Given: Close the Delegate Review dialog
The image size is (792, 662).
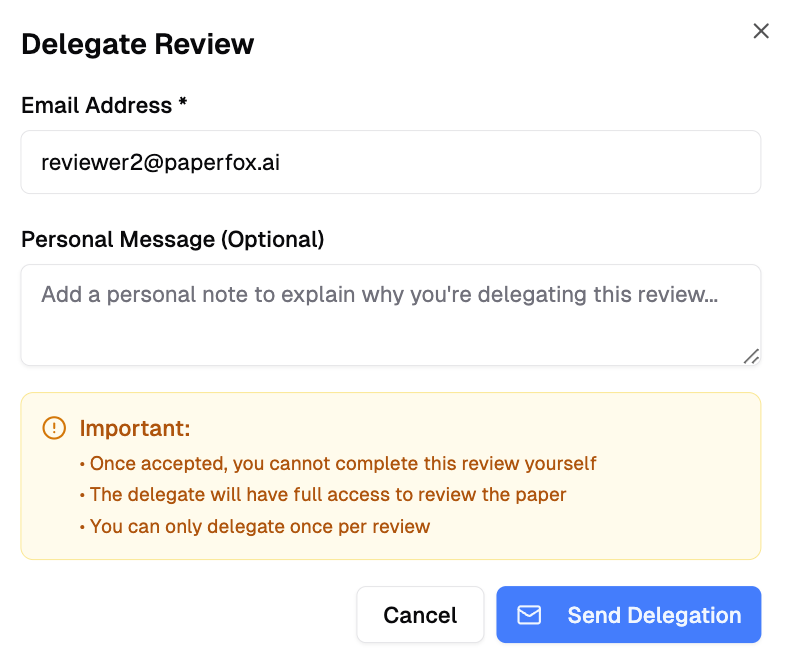Looking at the screenshot, I should 761,31.
